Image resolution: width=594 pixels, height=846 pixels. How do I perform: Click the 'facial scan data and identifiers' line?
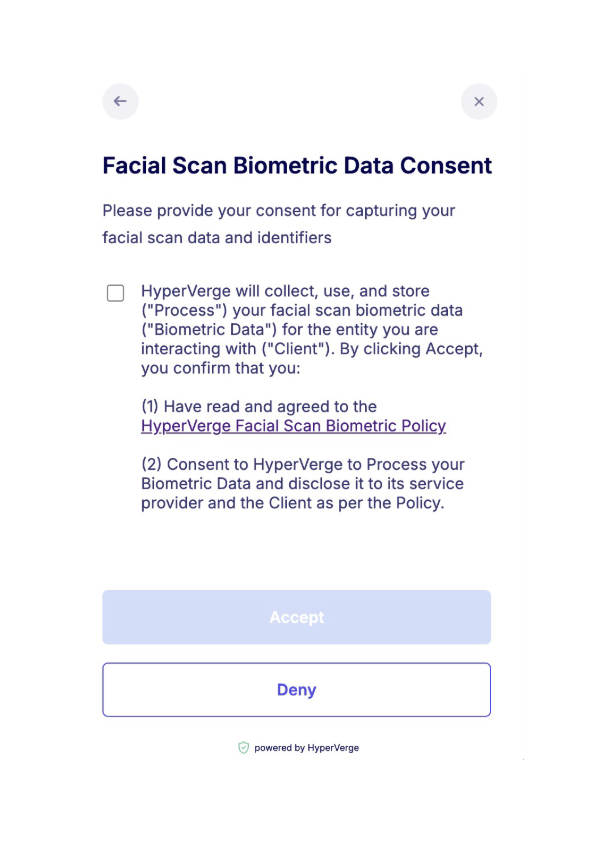pyautogui.click(x=217, y=237)
